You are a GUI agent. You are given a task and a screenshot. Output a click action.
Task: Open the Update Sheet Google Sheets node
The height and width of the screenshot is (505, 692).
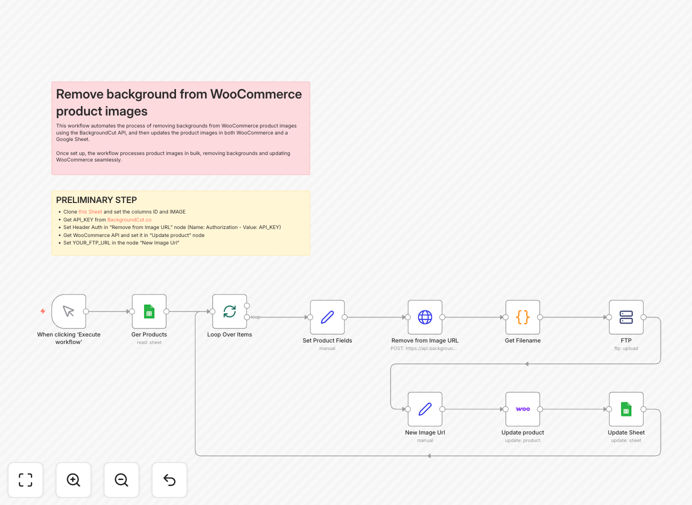(x=626, y=409)
